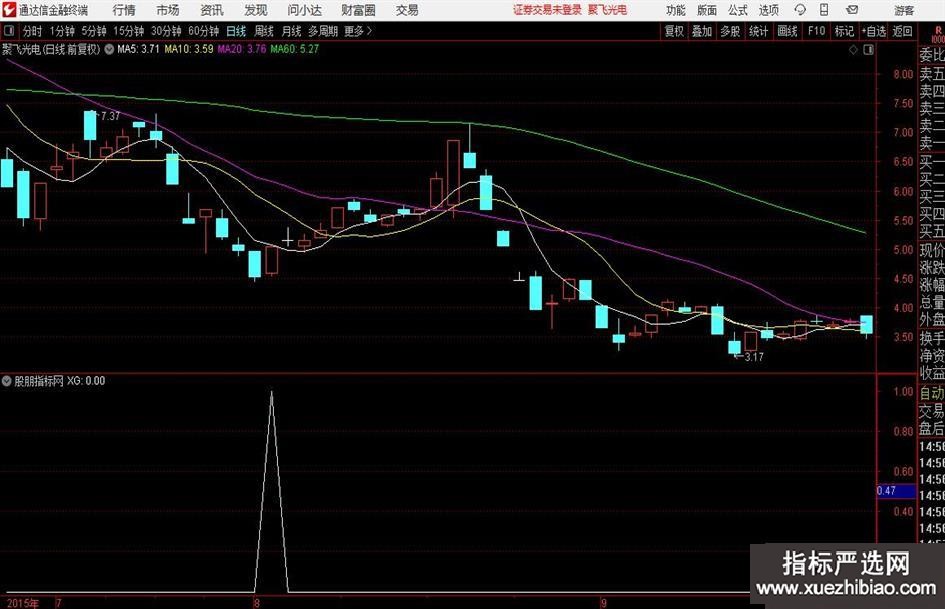Click the 7.37 high price annotation
Screen dimensions: 945x609
tap(110, 116)
